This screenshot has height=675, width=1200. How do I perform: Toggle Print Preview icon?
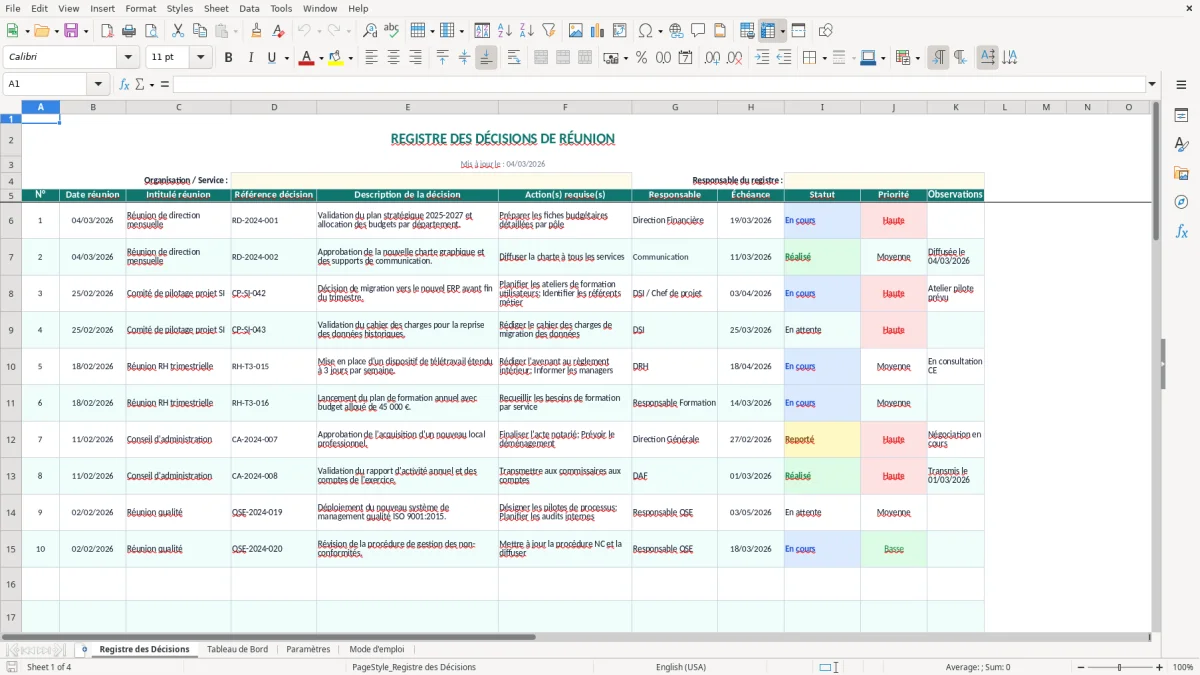(150, 31)
